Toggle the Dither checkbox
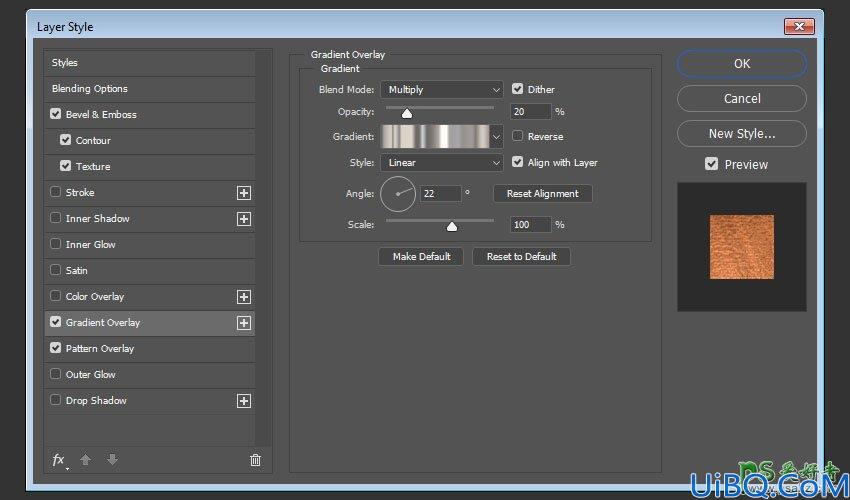Image resolution: width=850 pixels, height=500 pixels. (518, 89)
